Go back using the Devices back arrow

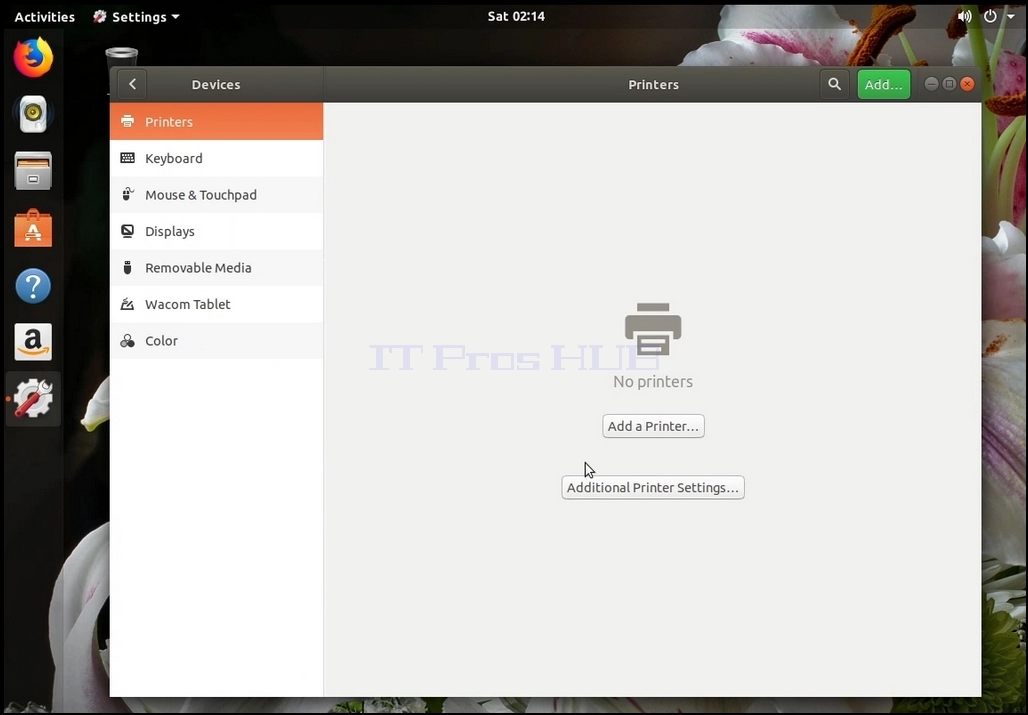click(x=132, y=85)
